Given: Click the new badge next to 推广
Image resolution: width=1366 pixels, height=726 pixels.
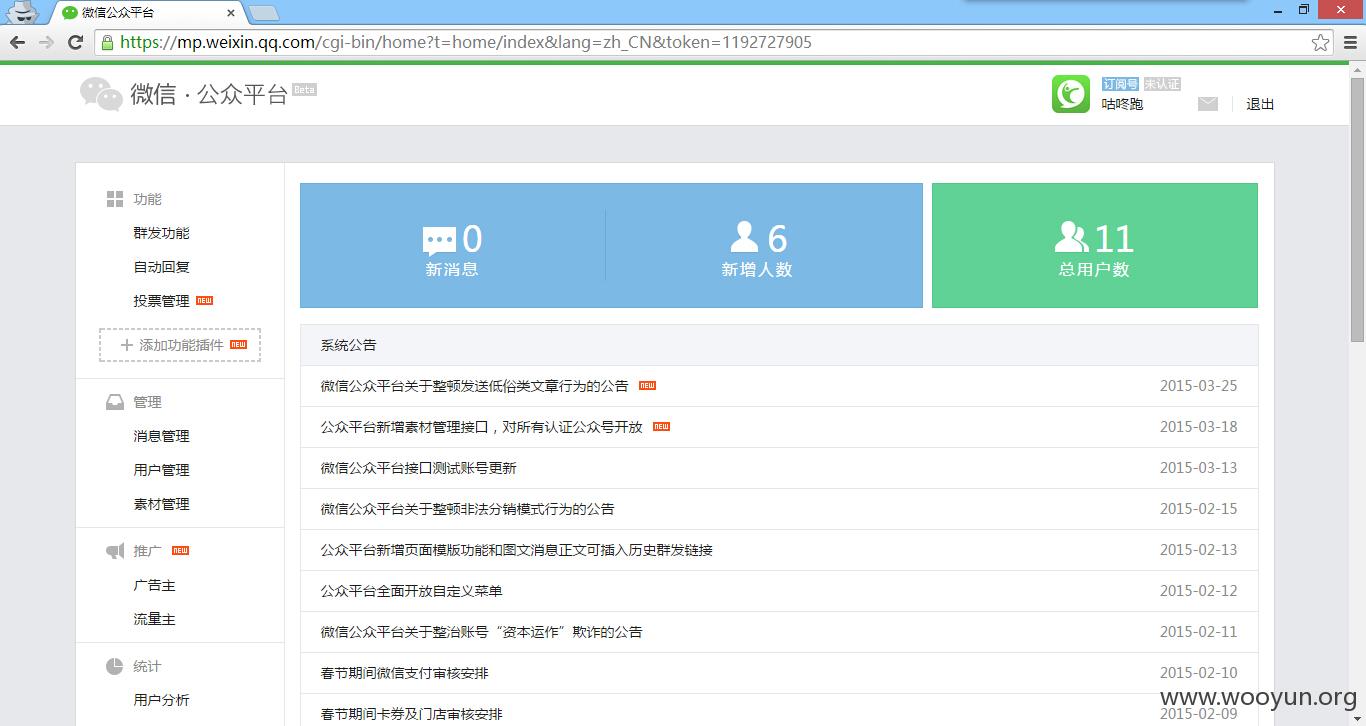Looking at the screenshot, I should pyautogui.click(x=180, y=550).
